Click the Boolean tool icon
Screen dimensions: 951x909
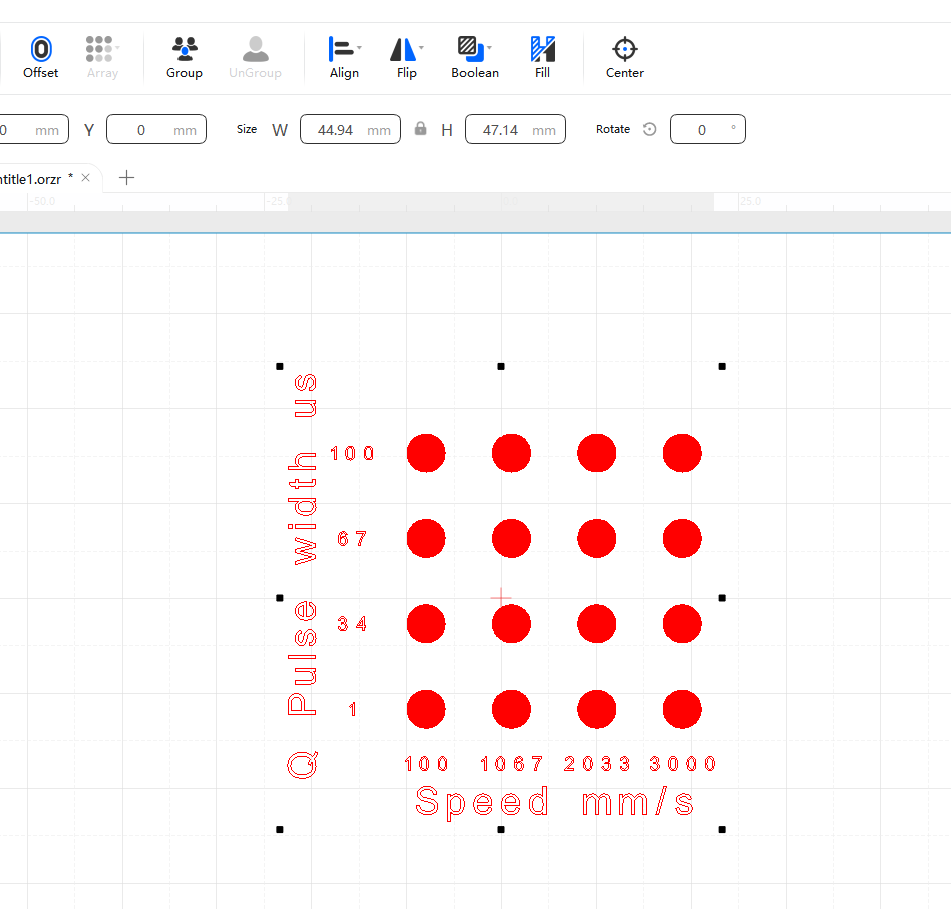point(469,48)
